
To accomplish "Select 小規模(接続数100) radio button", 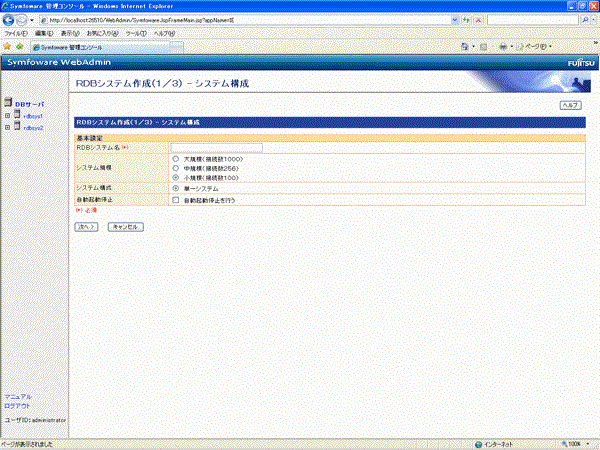I will (176, 178).
